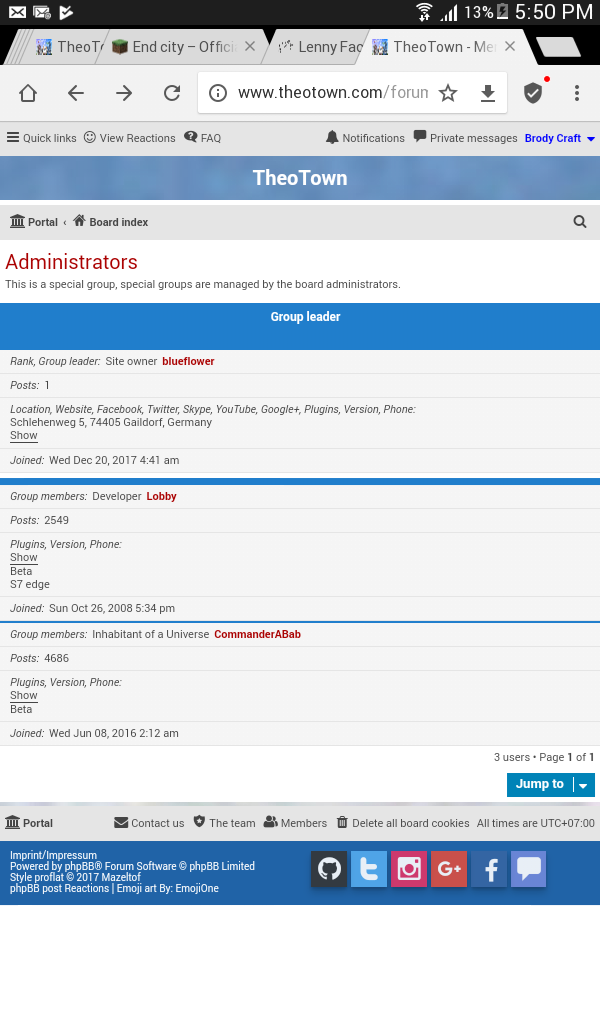Click the 'Posts: 2549' value
The height and width of the screenshot is (1024, 600).
[x=56, y=520]
